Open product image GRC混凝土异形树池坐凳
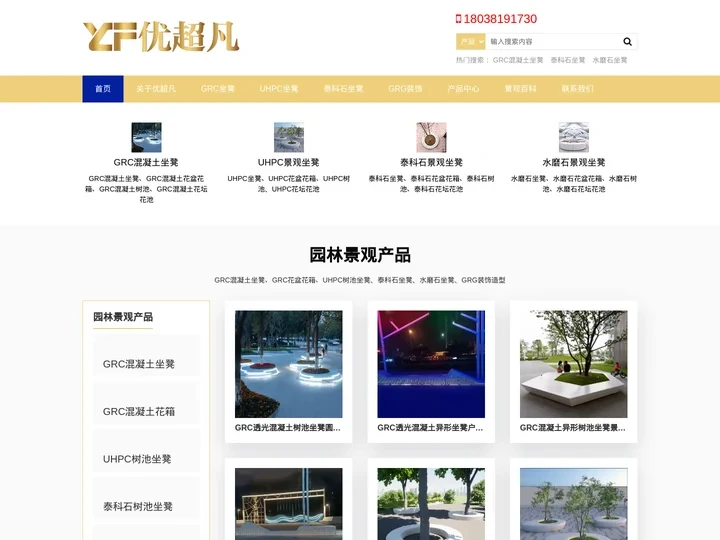The width and height of the screenshot is (720, 540). coord(574,364)
